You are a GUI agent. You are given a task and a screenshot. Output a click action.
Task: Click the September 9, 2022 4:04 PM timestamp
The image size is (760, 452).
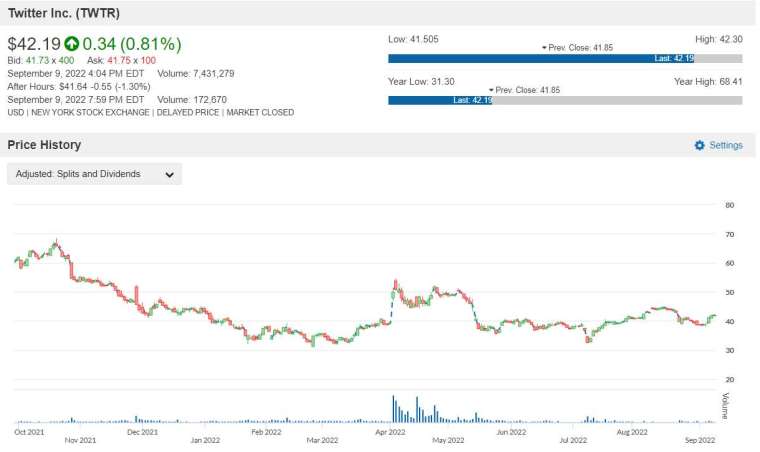(x=76, y=74)
